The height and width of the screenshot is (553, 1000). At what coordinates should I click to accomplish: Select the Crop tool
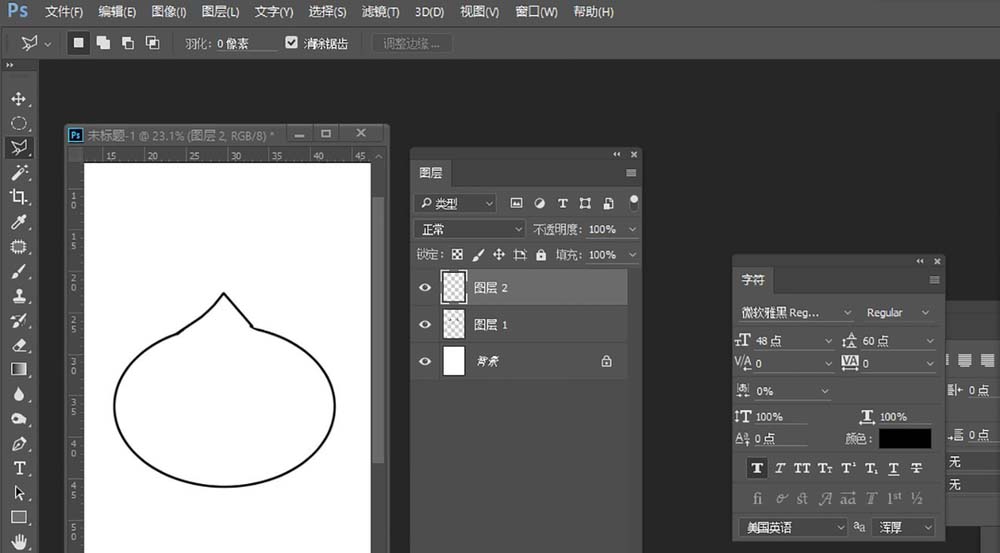click(x=19, y=197)
